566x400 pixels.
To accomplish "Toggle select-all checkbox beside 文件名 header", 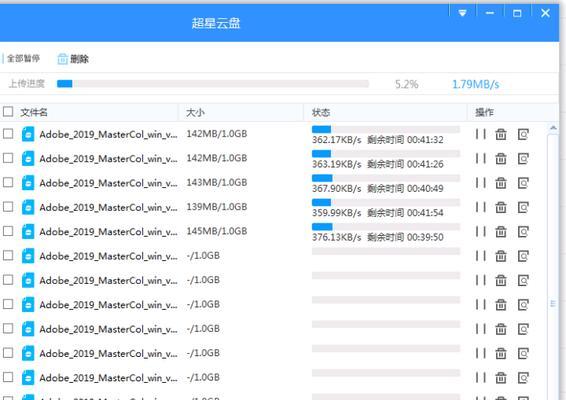I will pyautogui.click(x=8, y=112).
